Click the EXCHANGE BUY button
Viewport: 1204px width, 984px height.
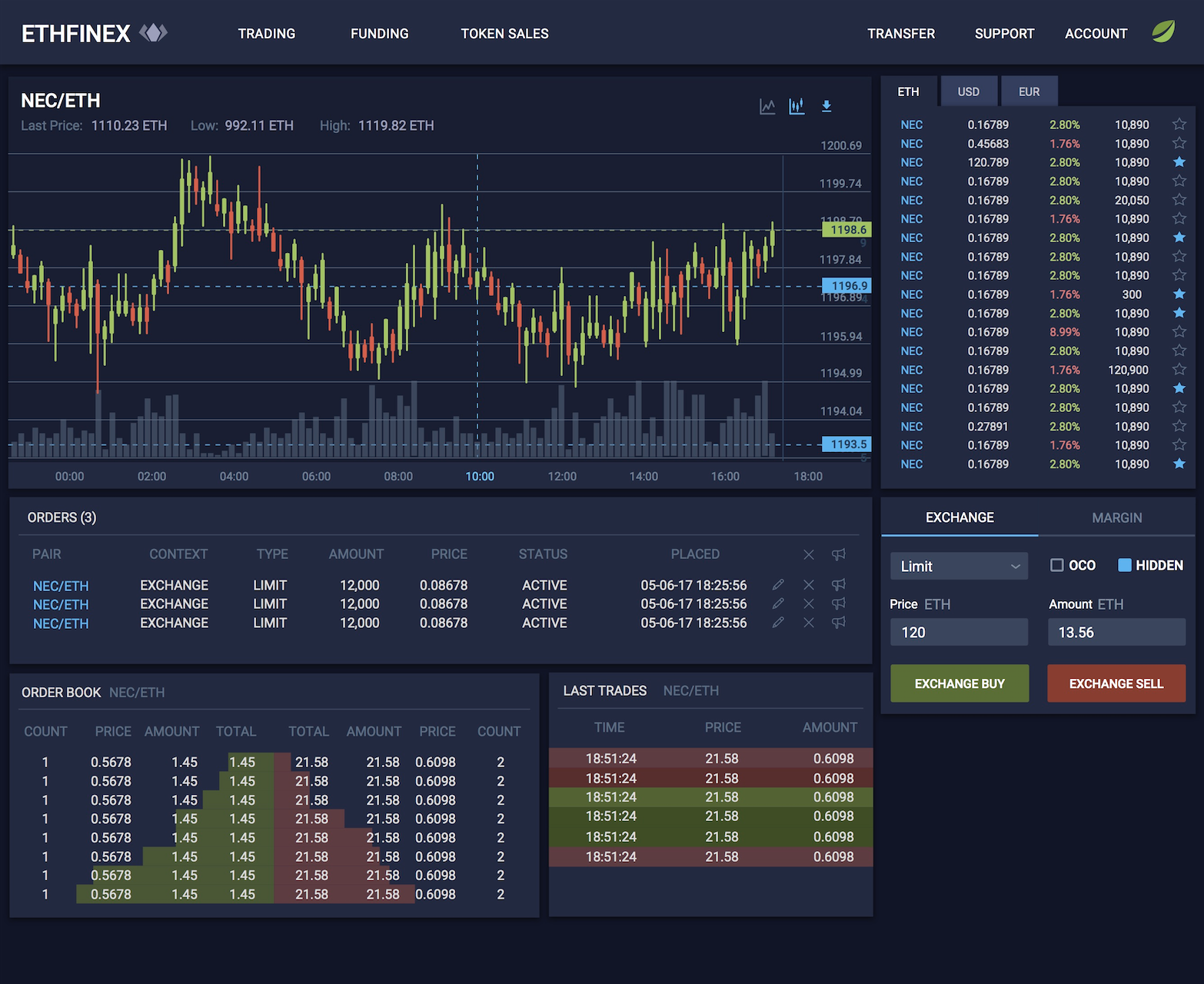coord(960,683)
